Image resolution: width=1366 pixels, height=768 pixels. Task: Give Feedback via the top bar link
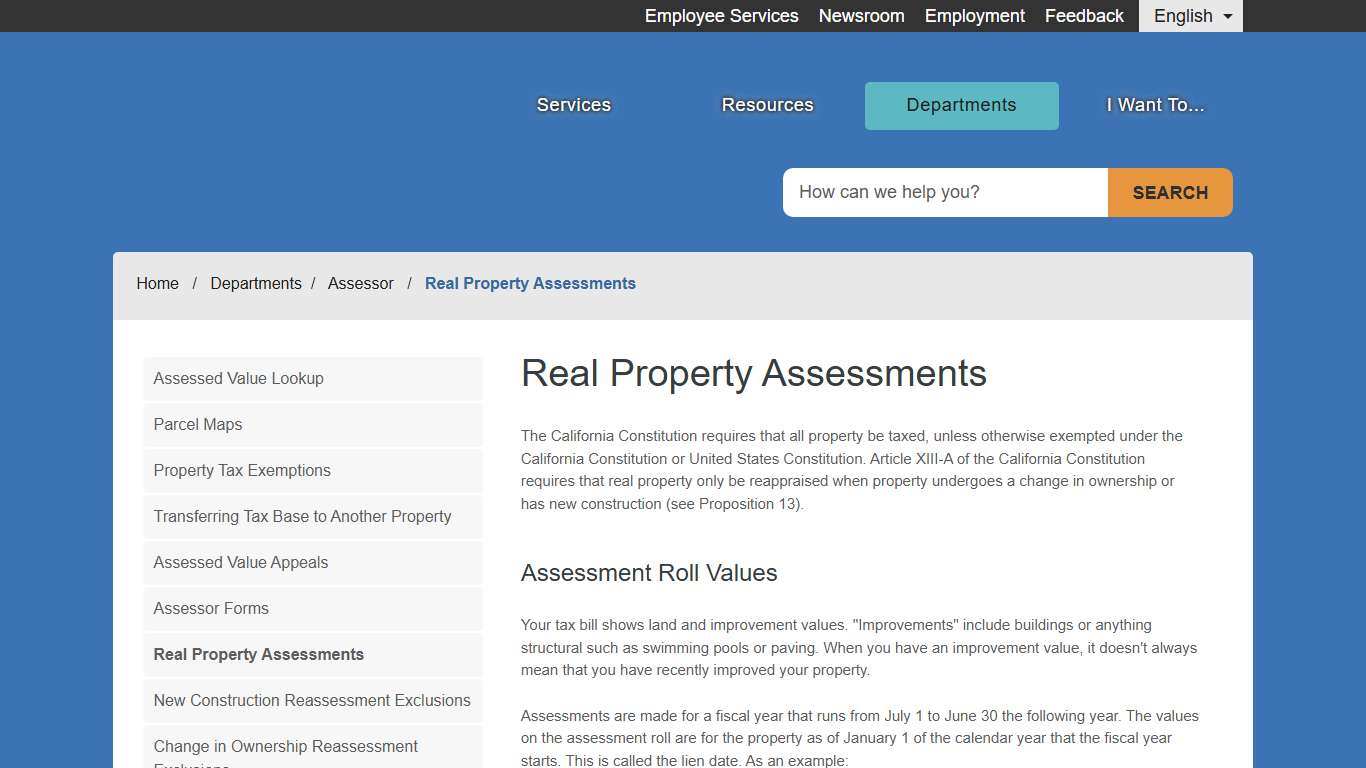(x=1084, y=15)
